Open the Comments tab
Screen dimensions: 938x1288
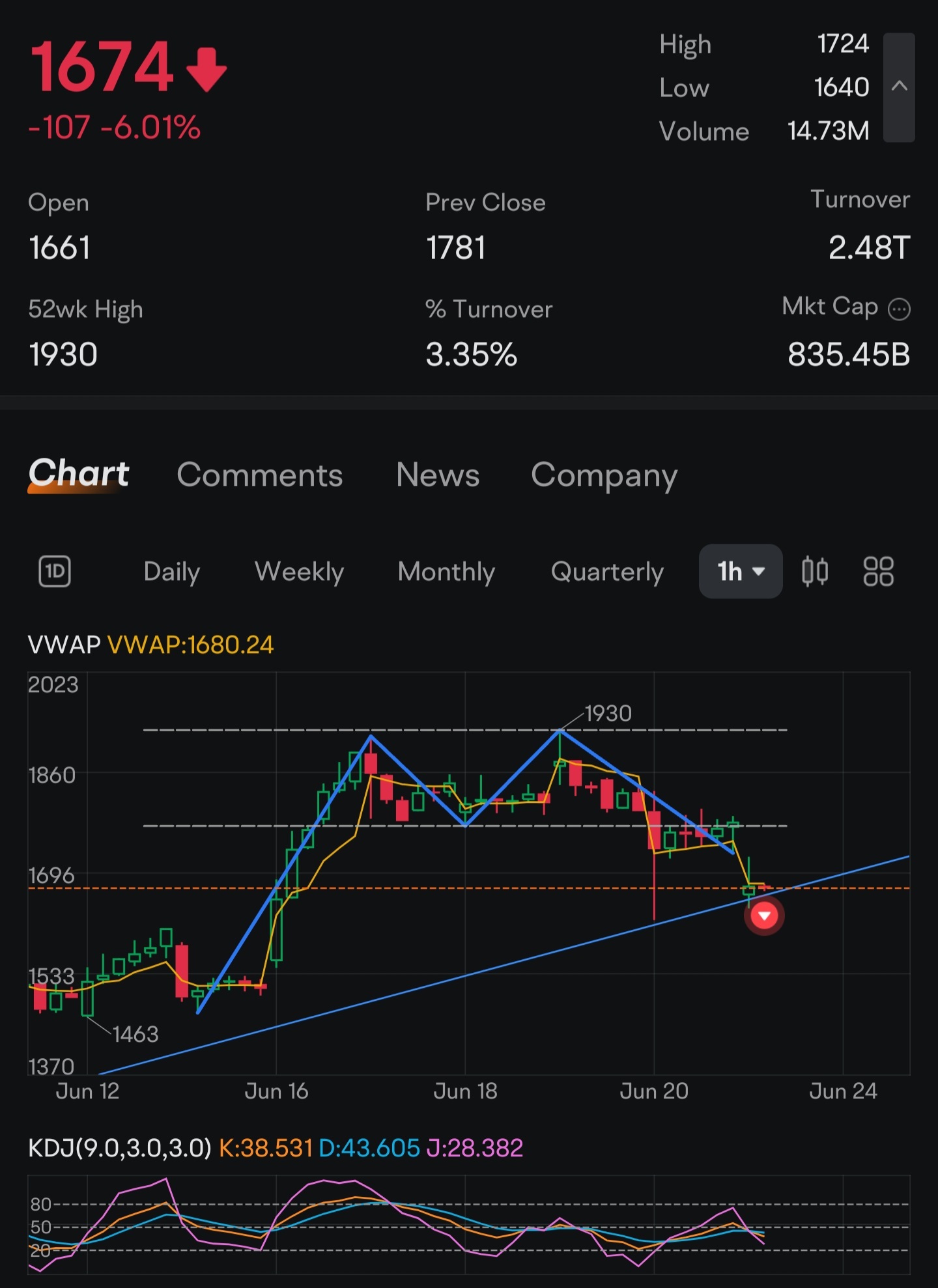pyautogui.click(x=260, y=475)
